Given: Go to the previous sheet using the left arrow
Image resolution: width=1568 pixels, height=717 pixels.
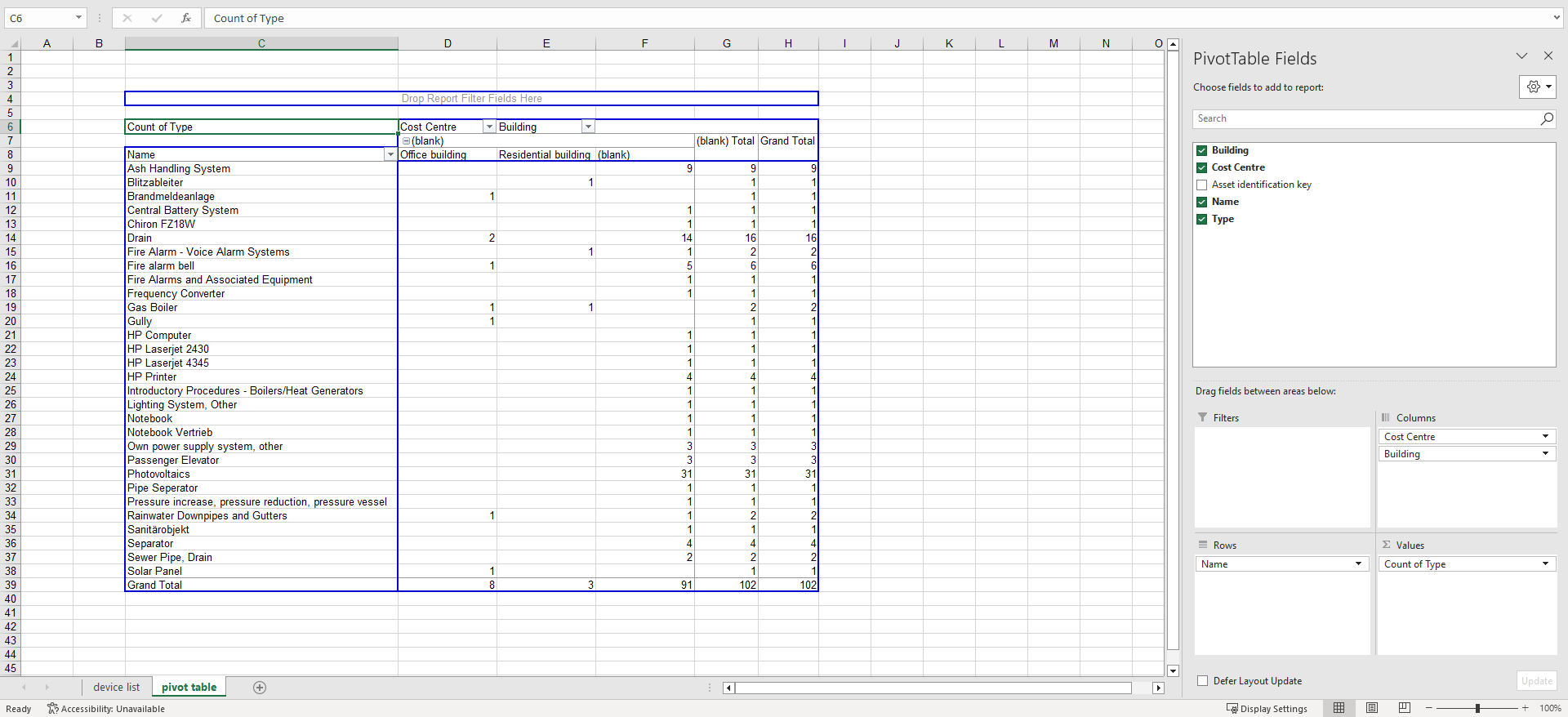Looking at the screenshot, I should (x=24, y=688).
